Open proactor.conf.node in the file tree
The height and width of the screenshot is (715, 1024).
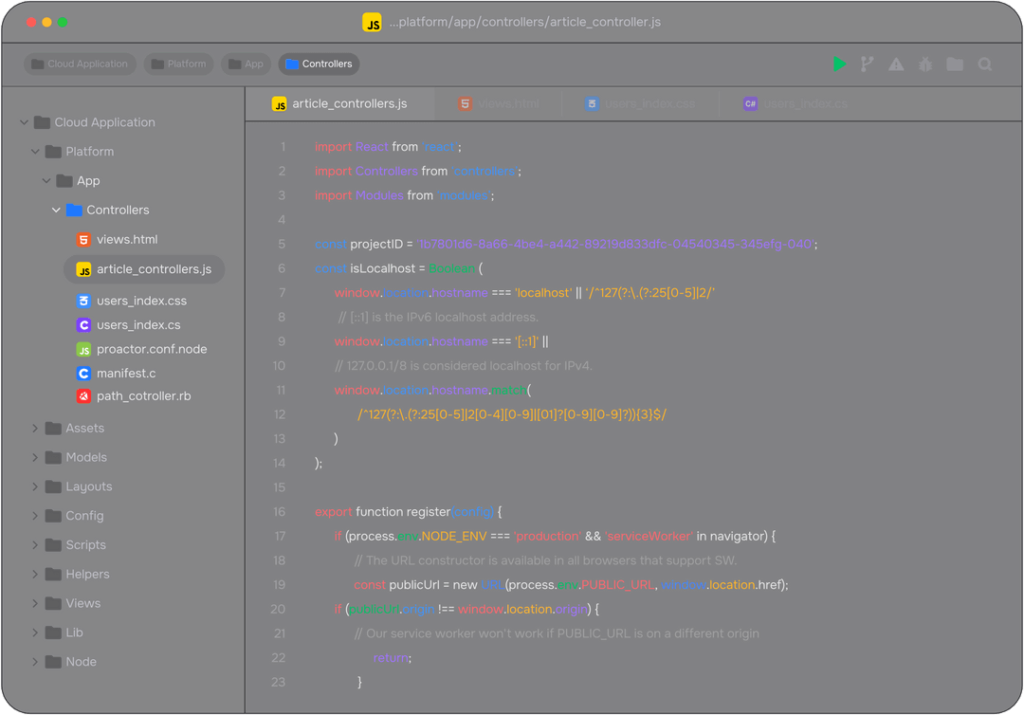pyautogui.click(x=152, y=349)
